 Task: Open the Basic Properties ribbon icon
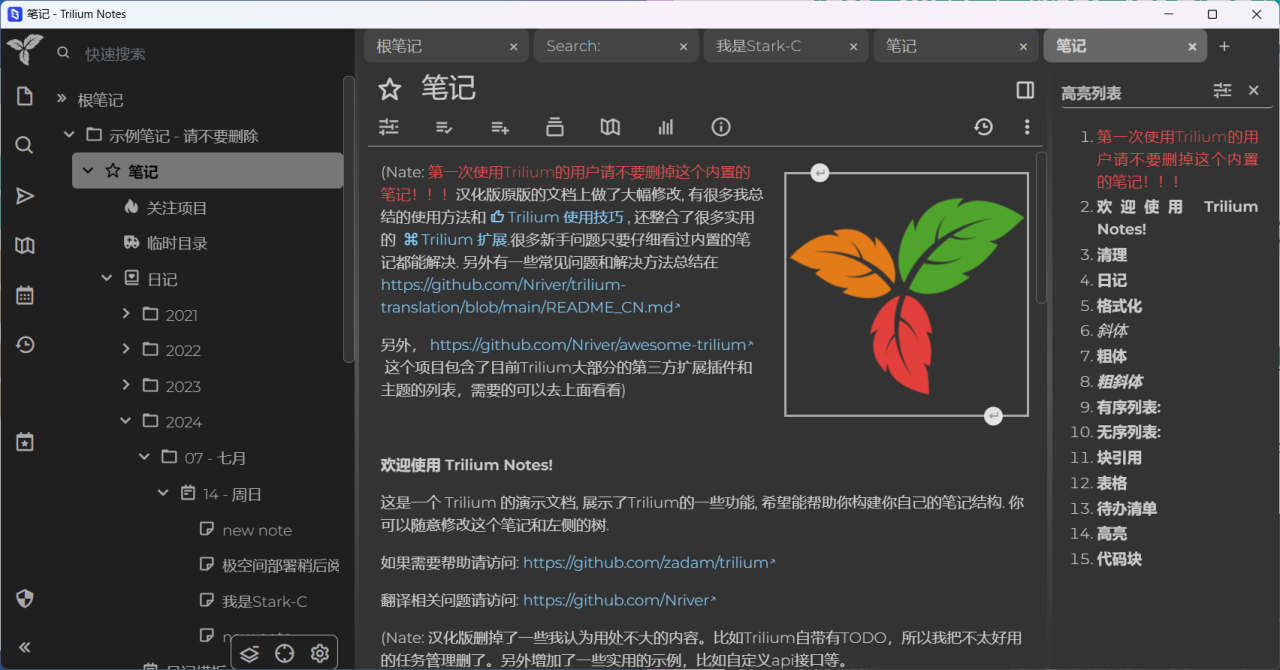[389, 127]
